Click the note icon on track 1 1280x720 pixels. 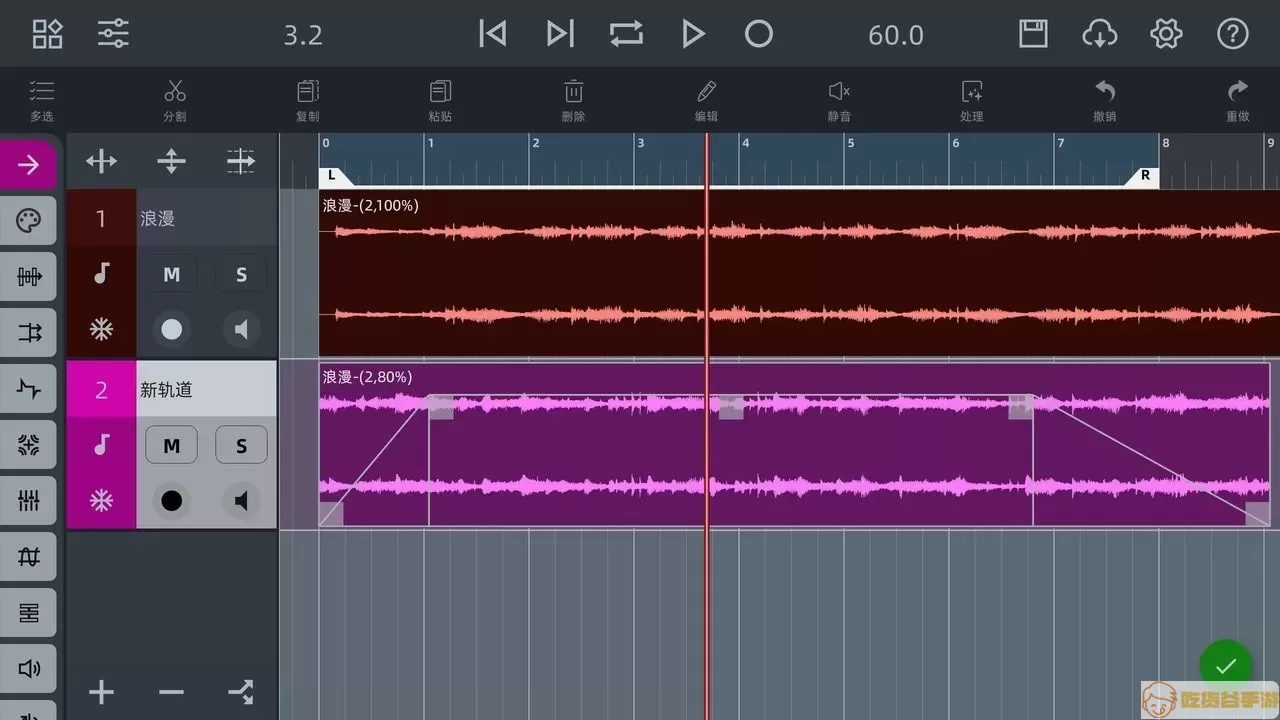pos(101,274)
